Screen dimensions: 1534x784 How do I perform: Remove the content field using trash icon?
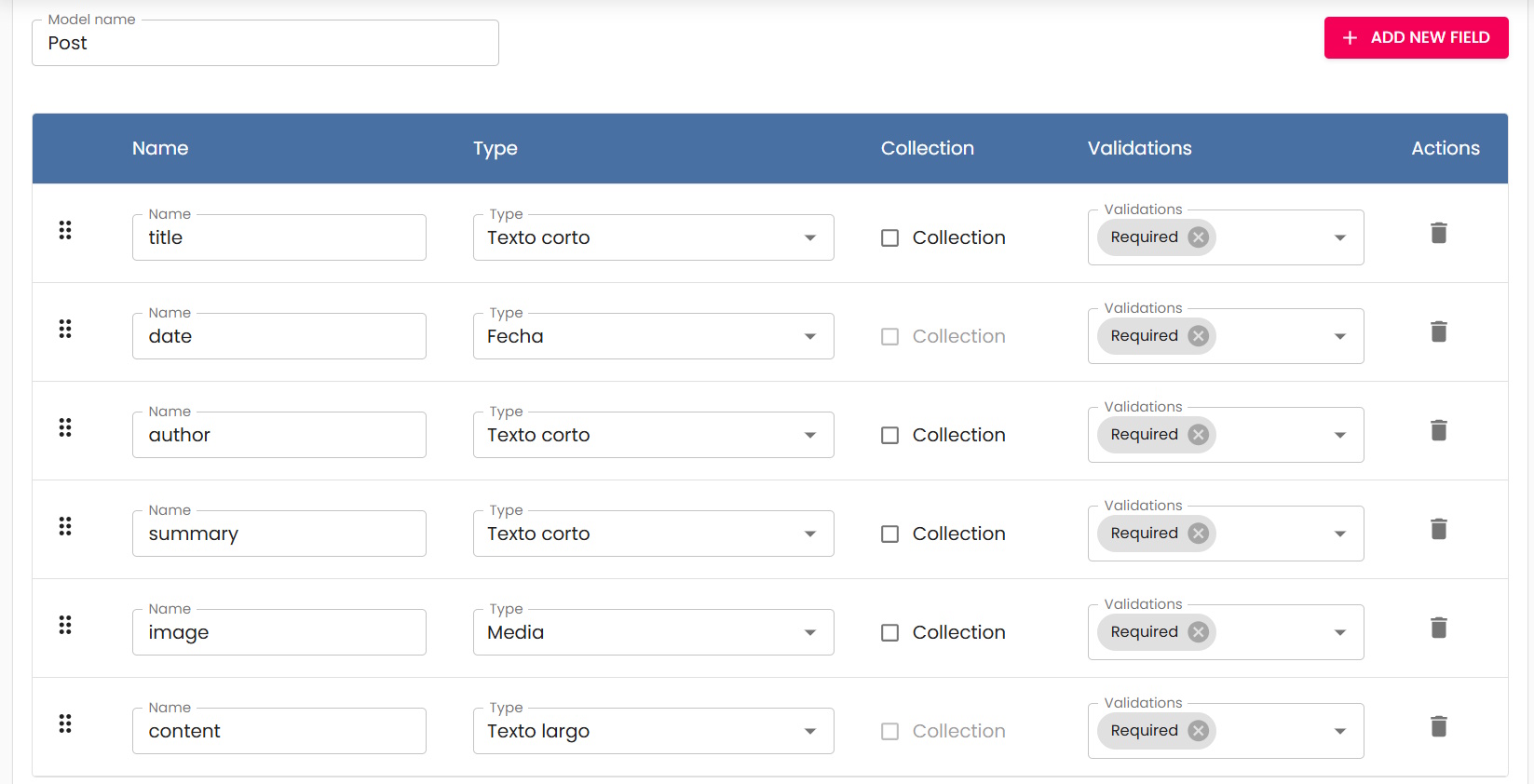pyautogui.click(x=1438, y=726)
